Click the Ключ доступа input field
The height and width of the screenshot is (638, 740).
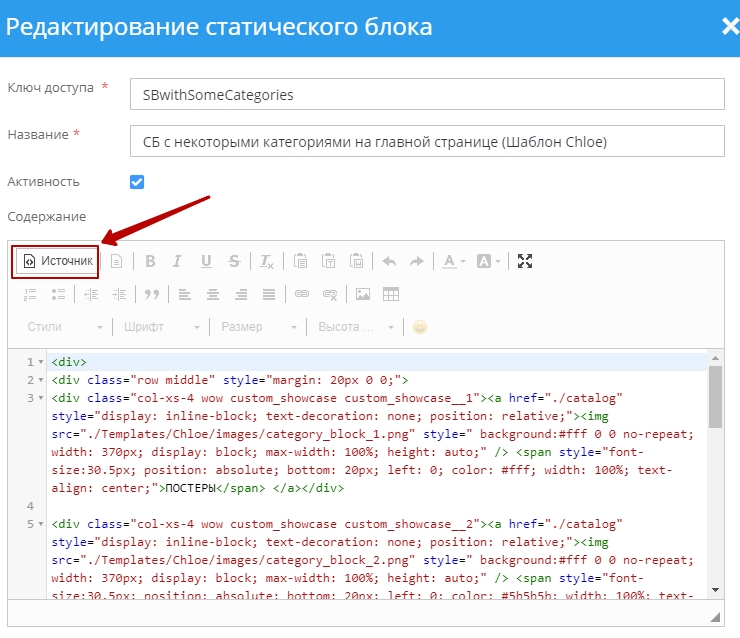tap(427, 94)
